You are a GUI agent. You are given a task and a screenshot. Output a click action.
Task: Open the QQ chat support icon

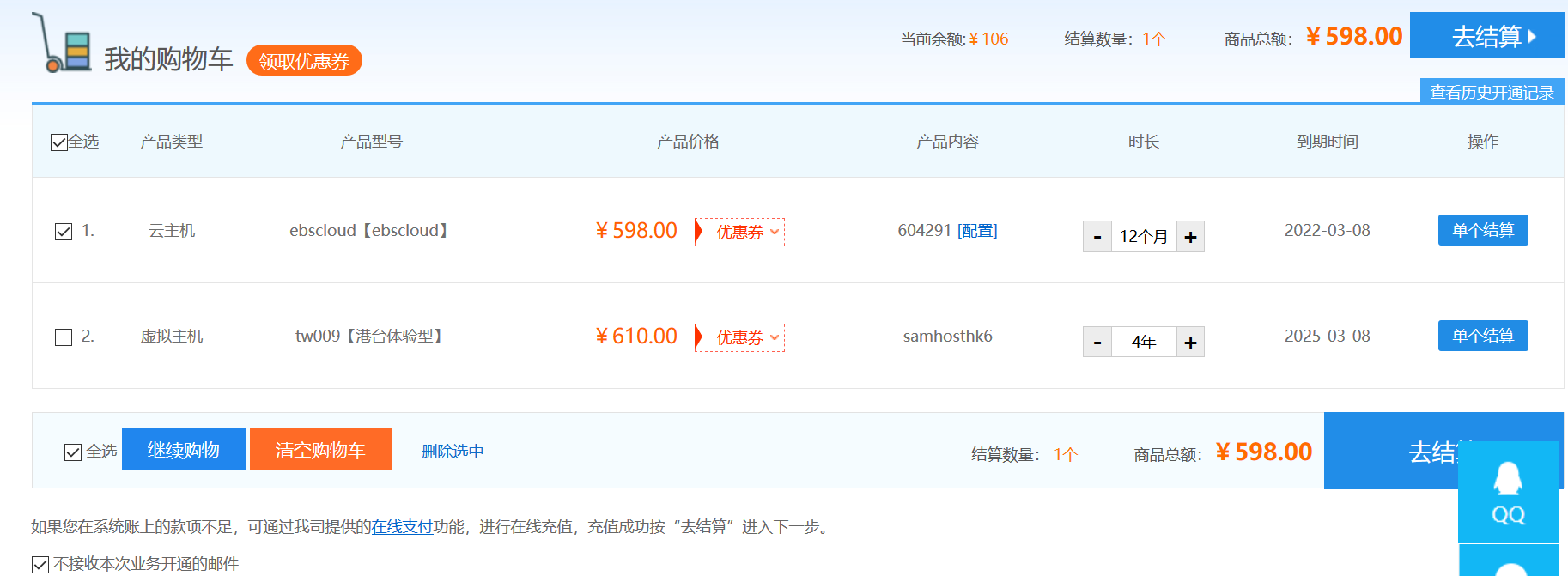point(1508,492)
